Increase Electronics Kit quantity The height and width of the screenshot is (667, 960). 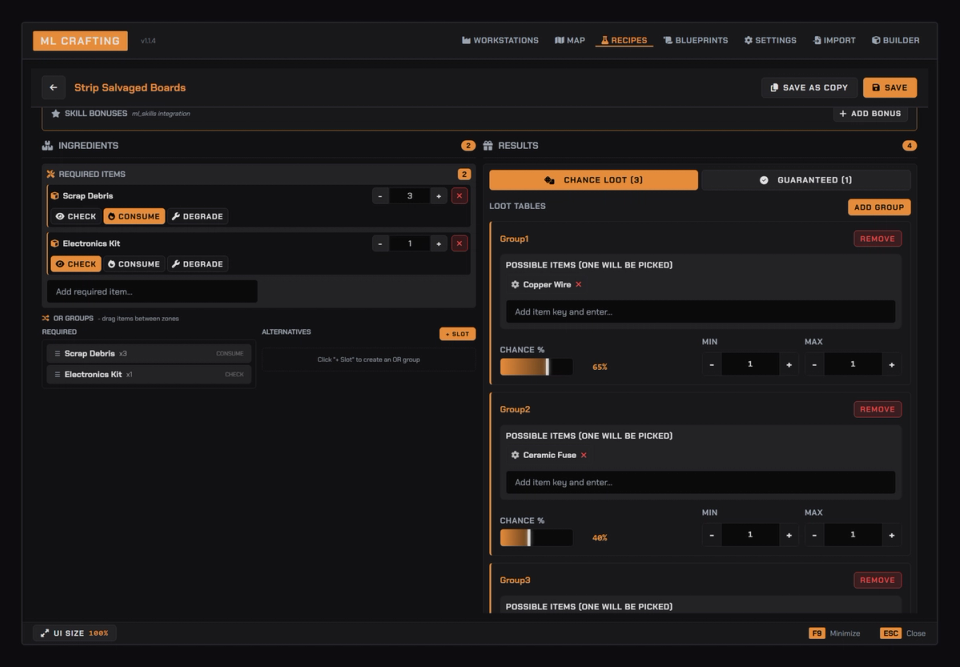pyautogui.click(x=438, y=244)
